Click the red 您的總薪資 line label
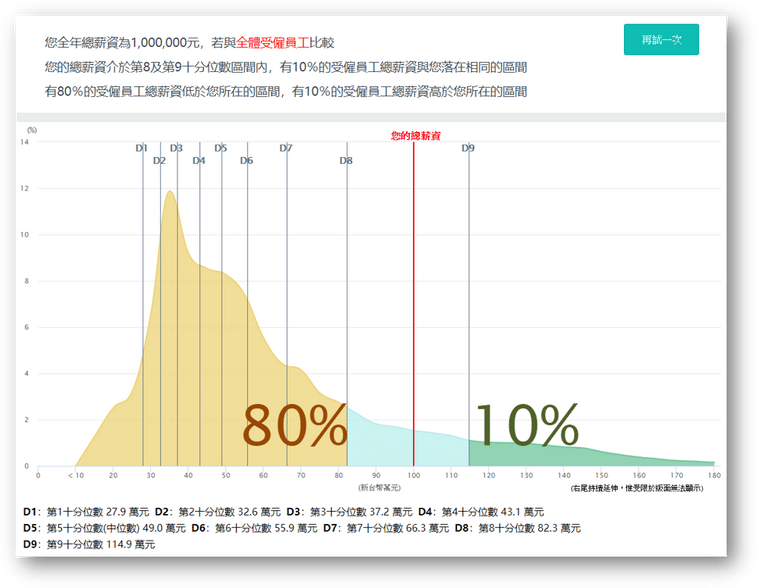The width and height of the screenshot is (758, 588). pos(416,135)
